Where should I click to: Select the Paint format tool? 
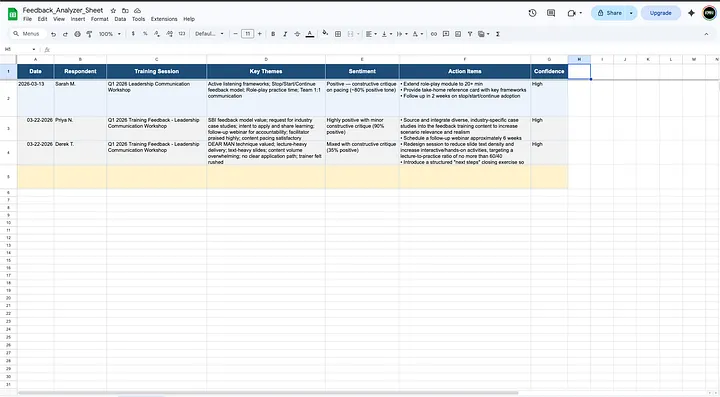point(89,34)
